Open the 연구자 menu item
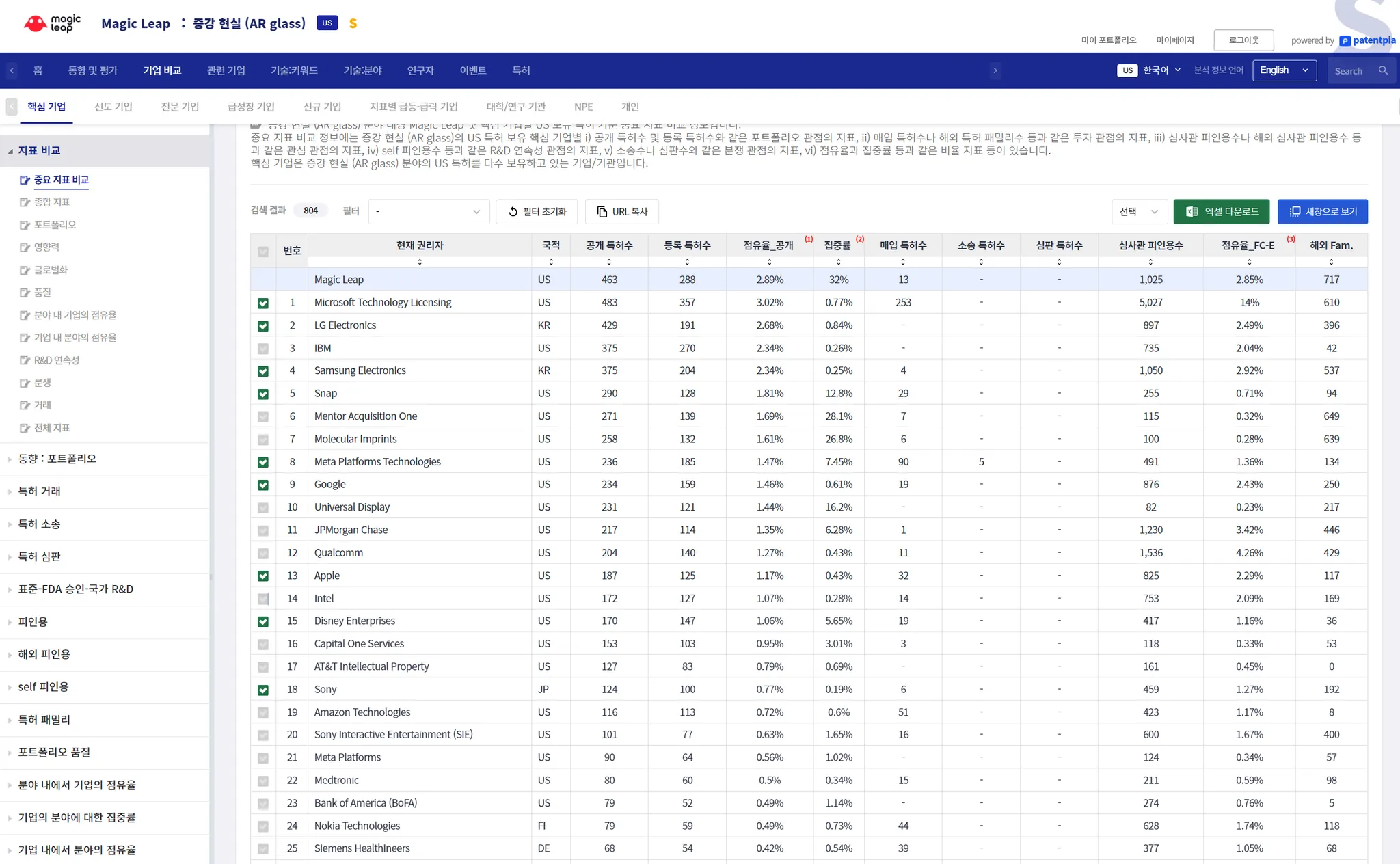 [x=420, y=70]
